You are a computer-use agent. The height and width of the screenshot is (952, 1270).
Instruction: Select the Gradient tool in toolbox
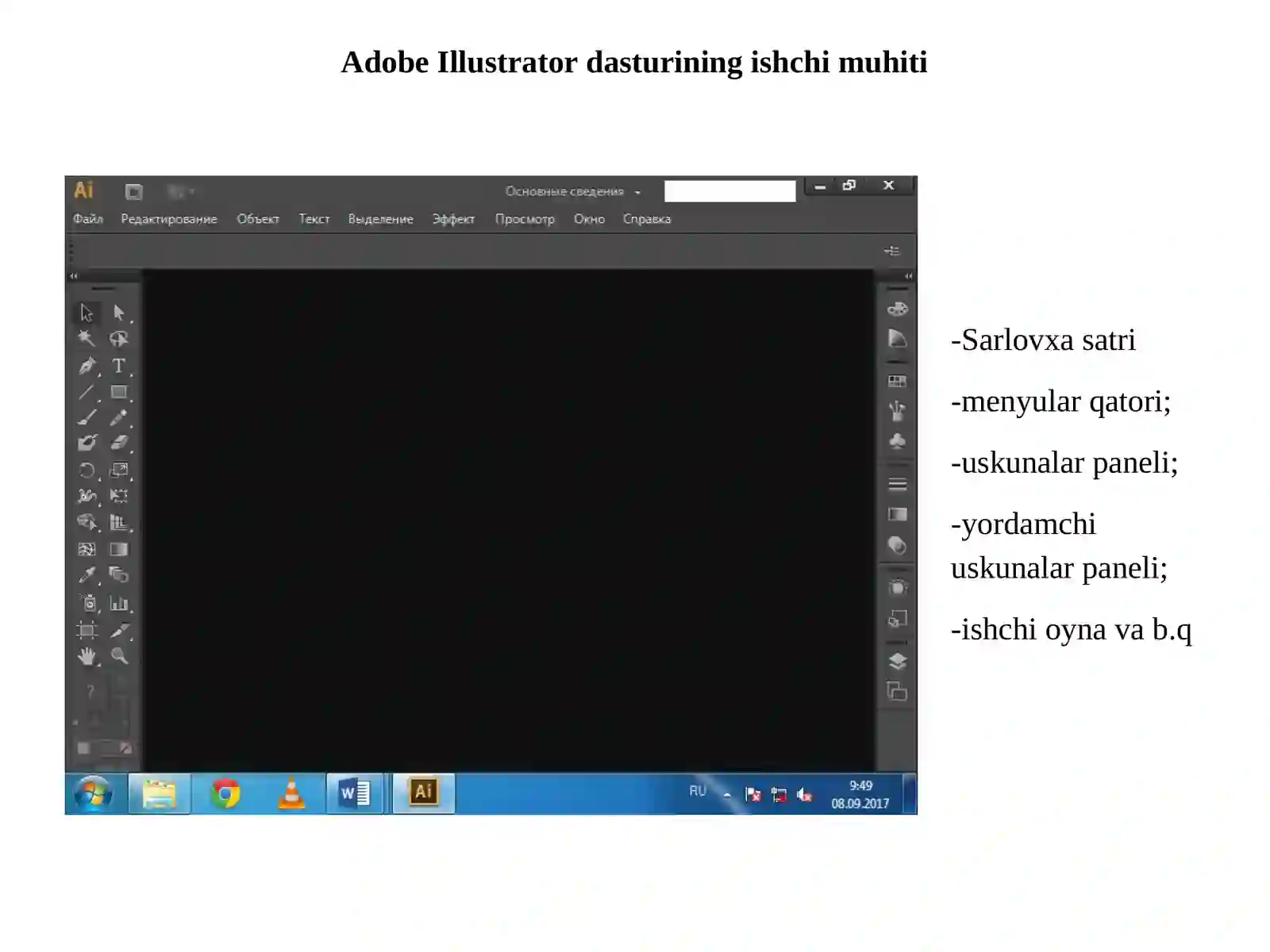point(119,549)
